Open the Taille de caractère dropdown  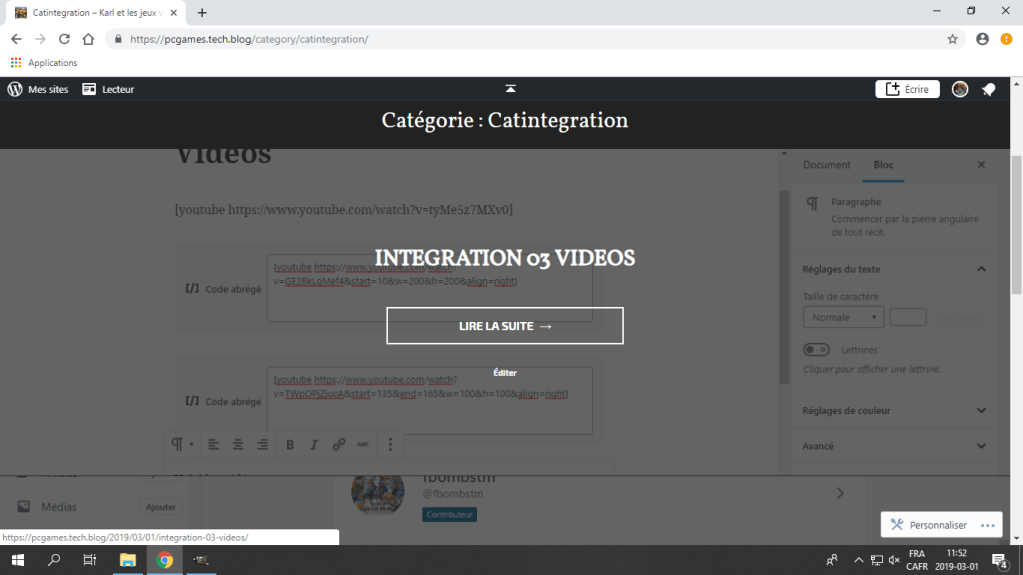click(x=843, y=317)
